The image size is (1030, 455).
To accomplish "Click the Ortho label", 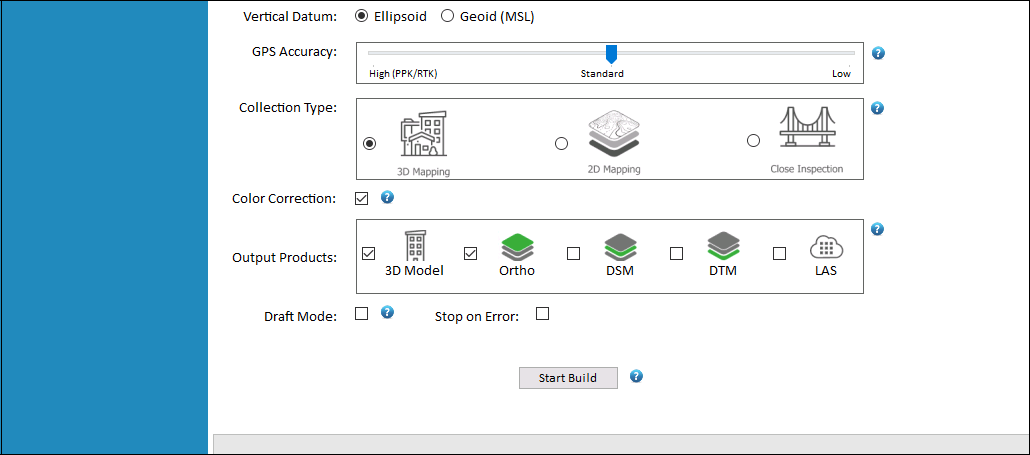I will (x=518, y=270).
